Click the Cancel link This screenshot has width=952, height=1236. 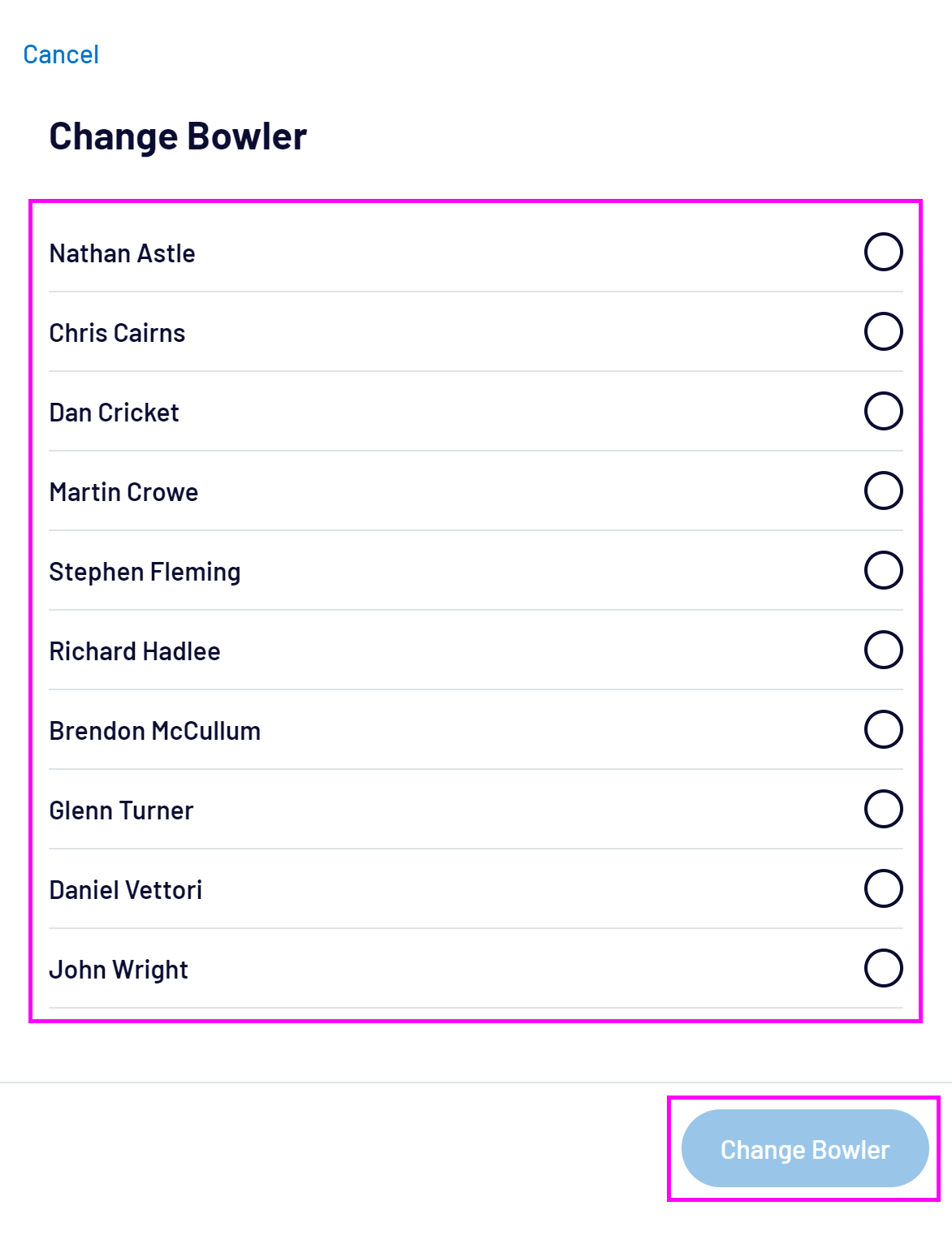click(61, 54)
